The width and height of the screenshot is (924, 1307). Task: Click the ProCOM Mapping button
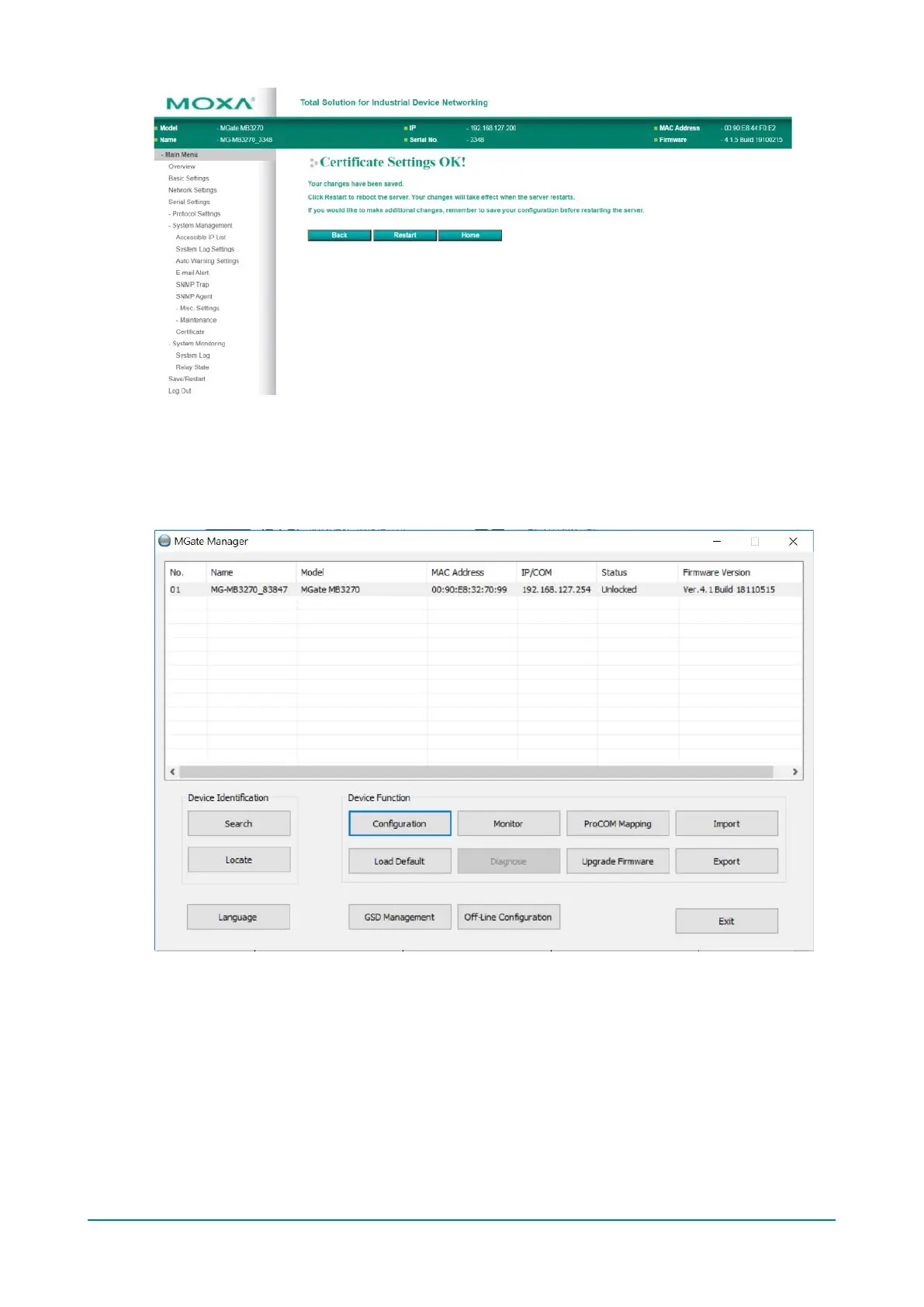click(x=618, y=823)
